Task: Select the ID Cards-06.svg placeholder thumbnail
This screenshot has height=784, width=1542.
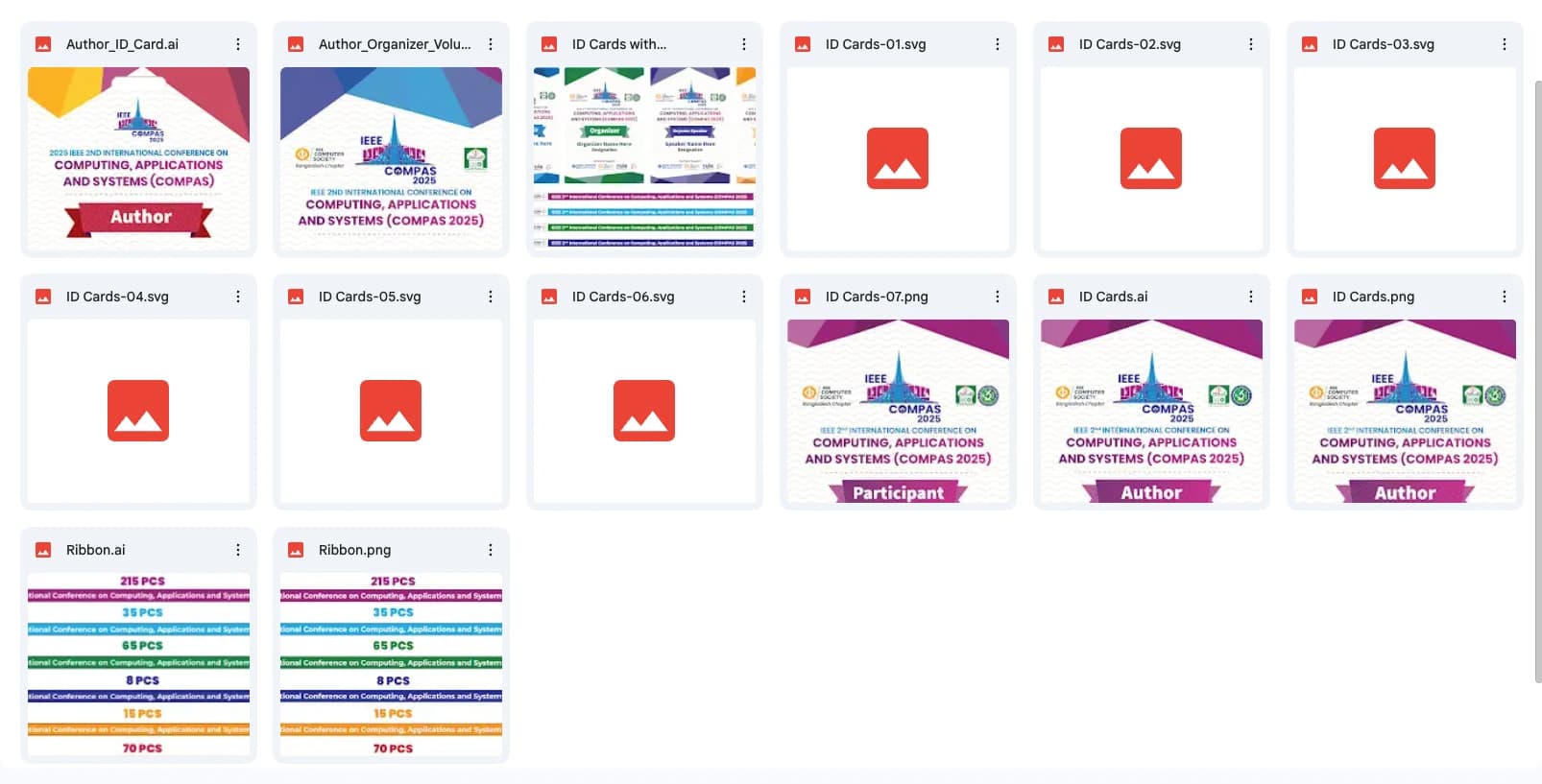Action: [644, 411]
